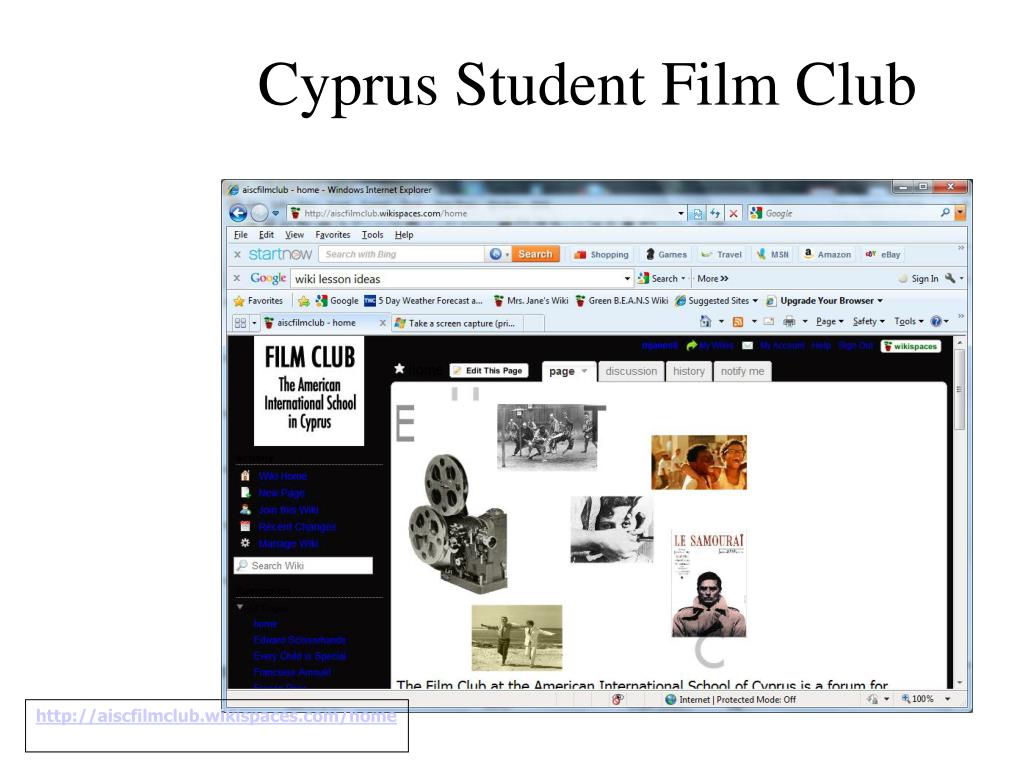This screenshot has width=1024, height=768.
Task: Go back with the browser Back arrow
Action: coord(238,213)
